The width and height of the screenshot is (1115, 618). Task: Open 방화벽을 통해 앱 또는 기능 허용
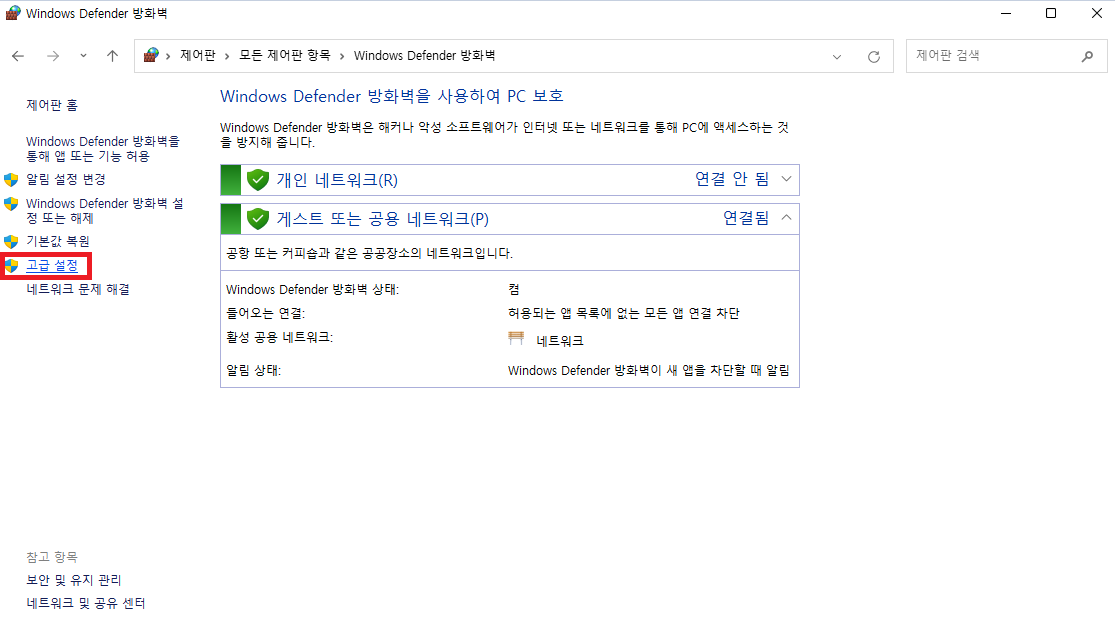pyautogui.click(x=103, y=149)
